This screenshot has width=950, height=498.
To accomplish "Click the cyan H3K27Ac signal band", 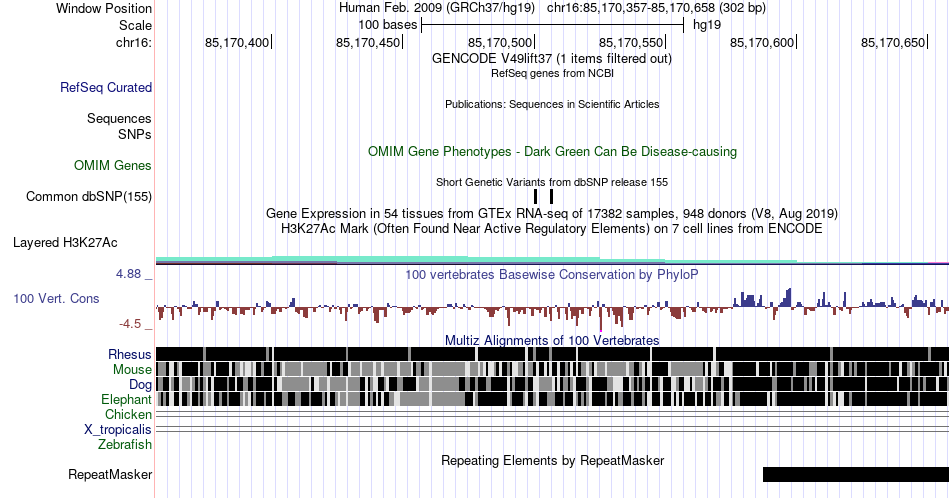I will [476, 261].
